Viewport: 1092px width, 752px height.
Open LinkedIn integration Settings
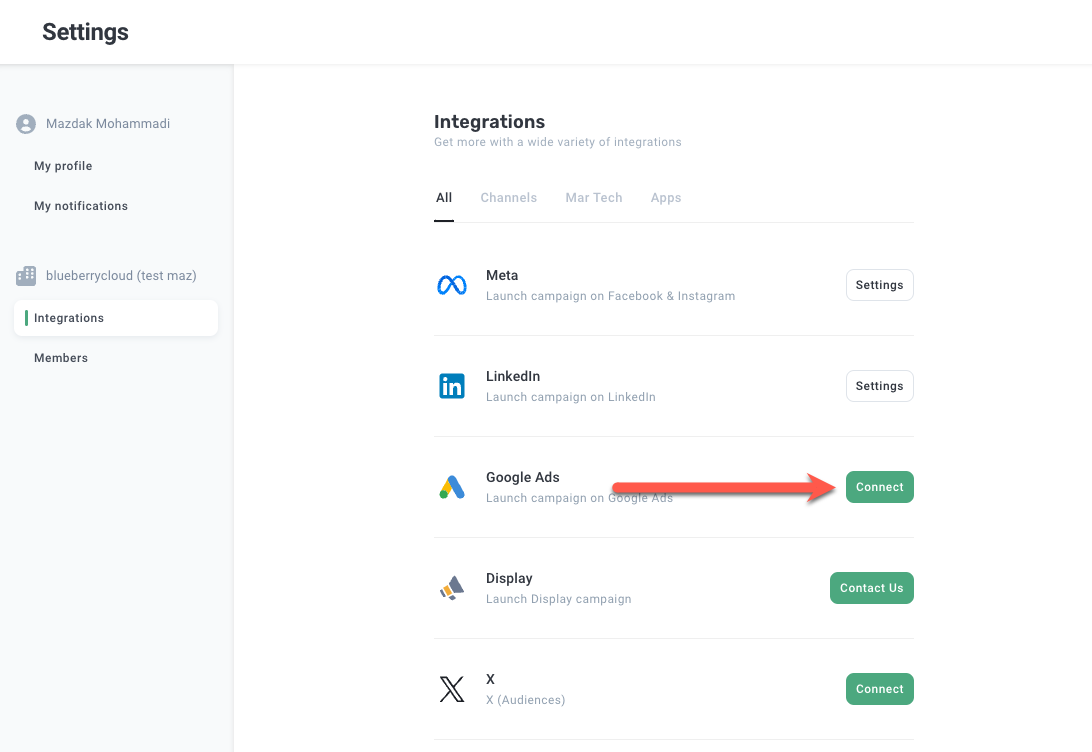pos(879,386)
